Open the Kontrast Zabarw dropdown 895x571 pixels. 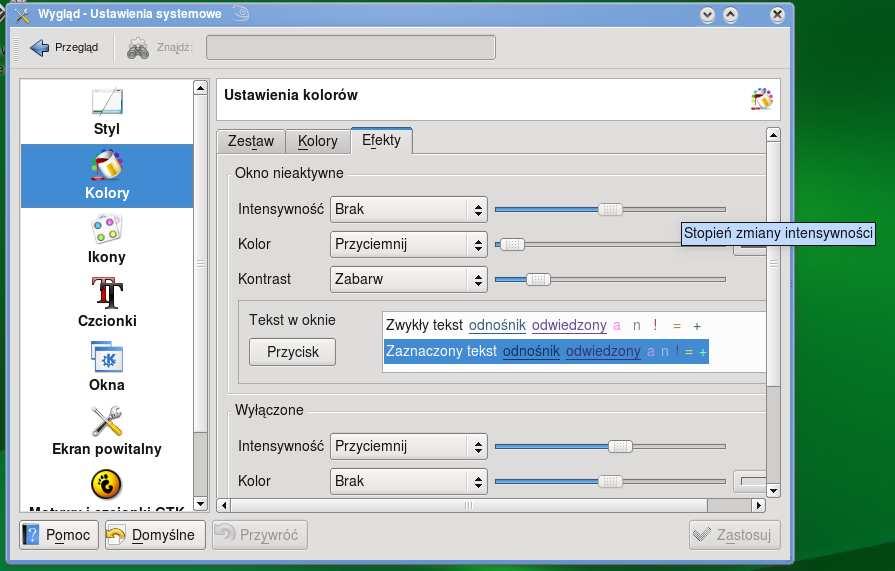(x=409, y=279)
